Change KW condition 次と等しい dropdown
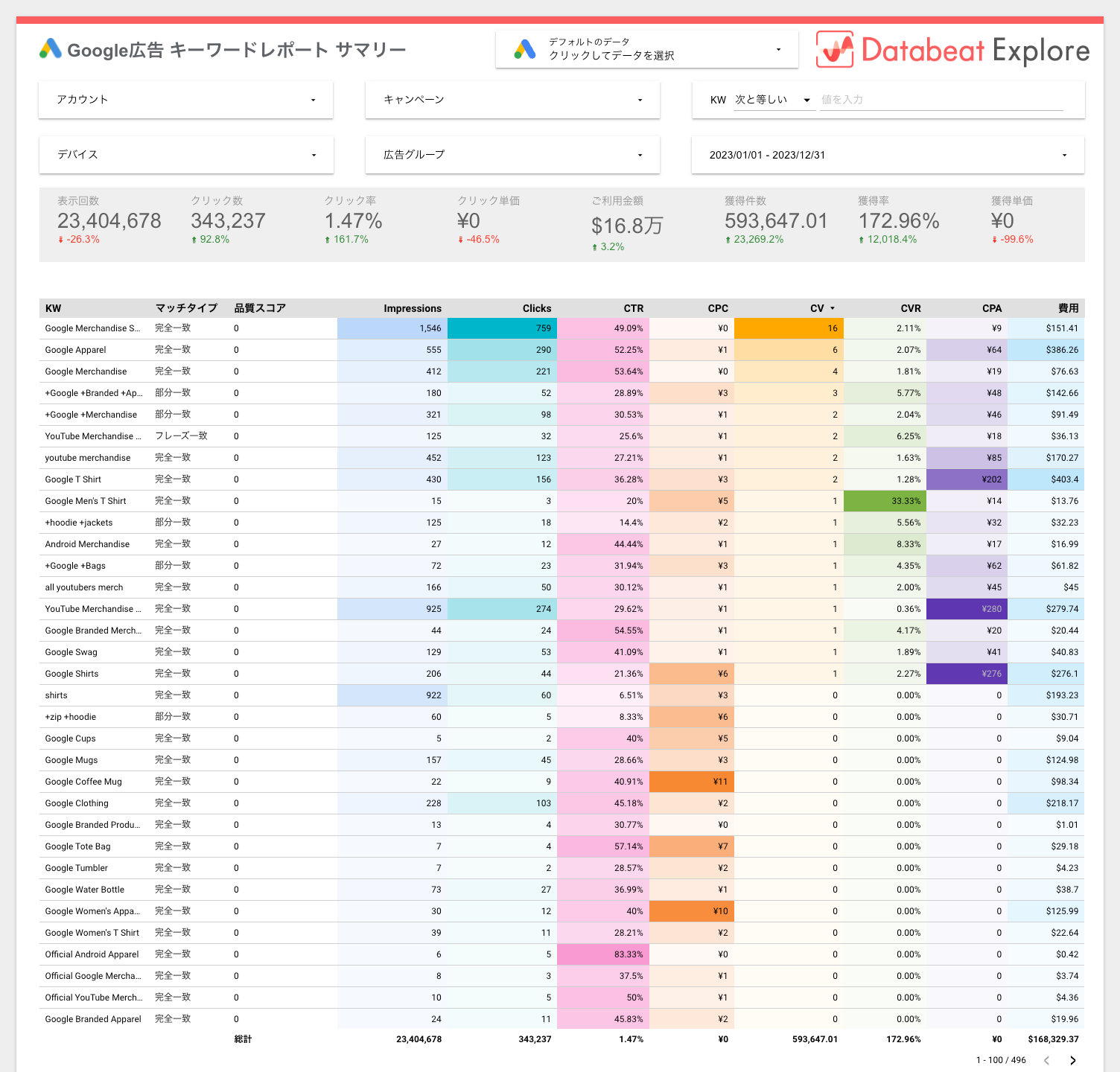The width and height of the screenshot is (1120, 1072). 774,100
